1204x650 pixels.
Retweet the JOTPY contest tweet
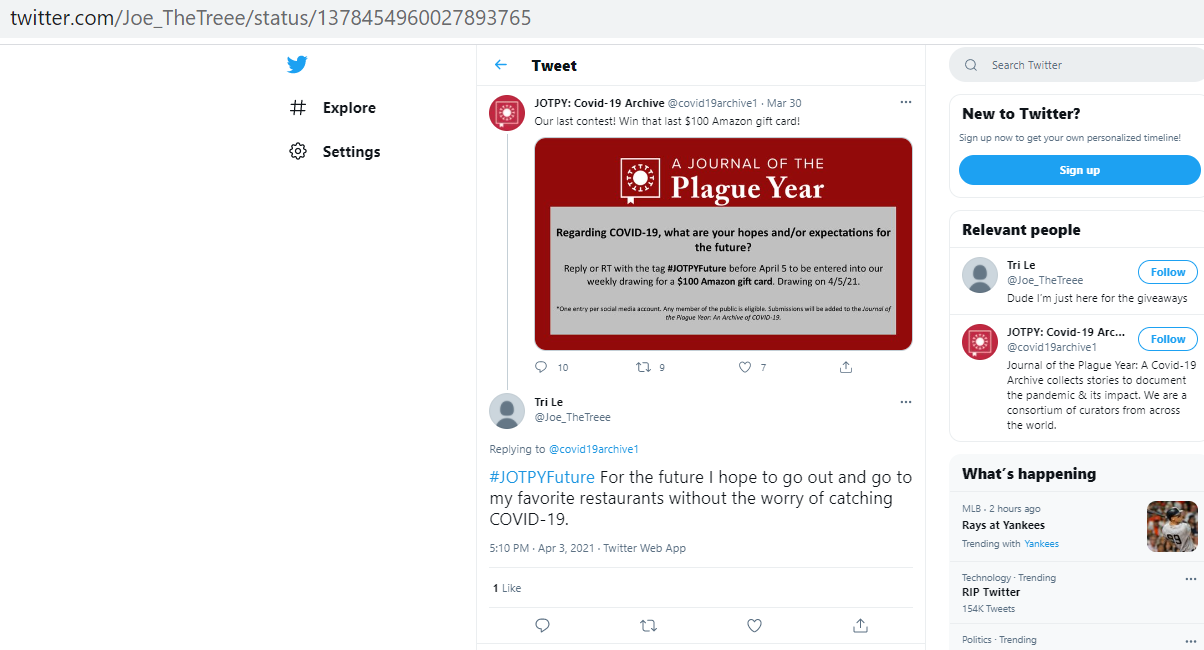[644, 367]
